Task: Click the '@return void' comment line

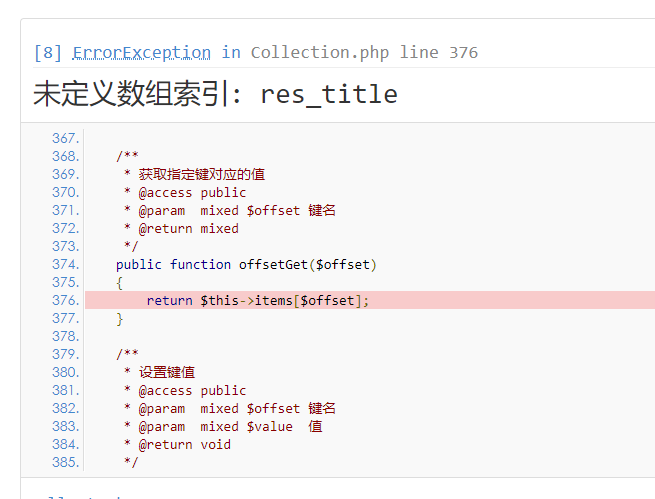Action: click(x=184, y=444)
